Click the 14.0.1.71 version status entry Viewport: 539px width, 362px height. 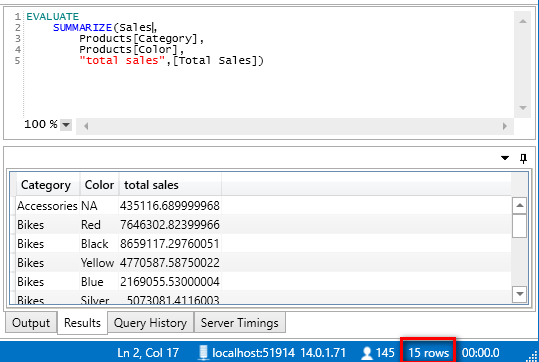pos(323,353)
